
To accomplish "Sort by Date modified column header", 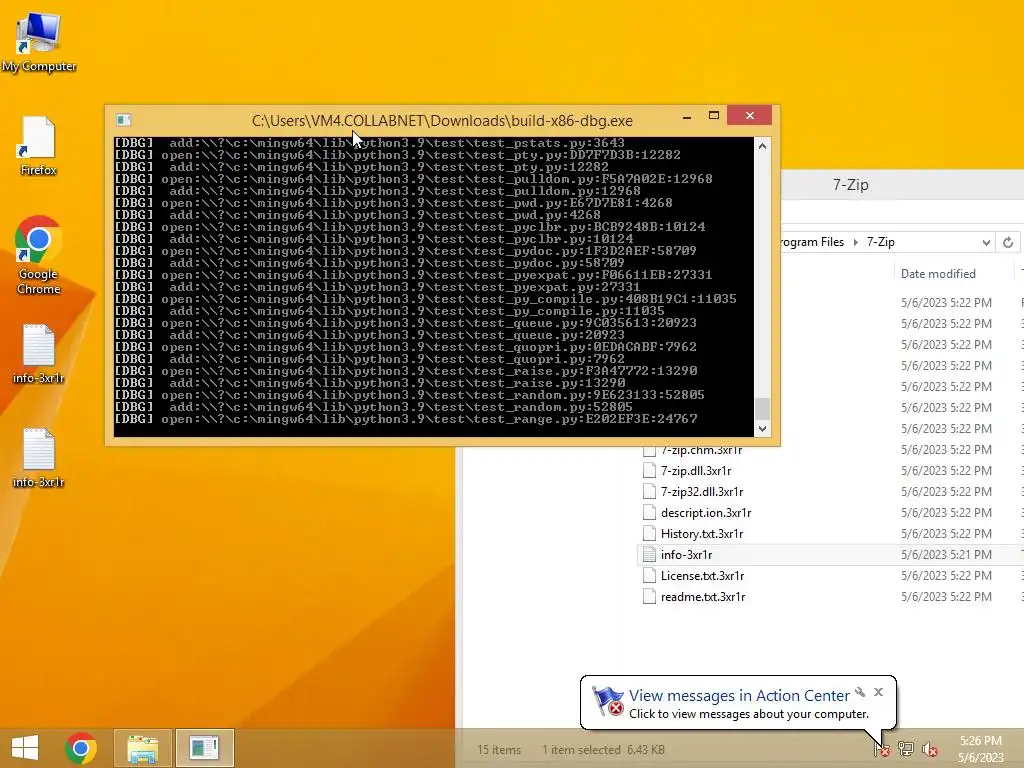I will pos(938,274).
